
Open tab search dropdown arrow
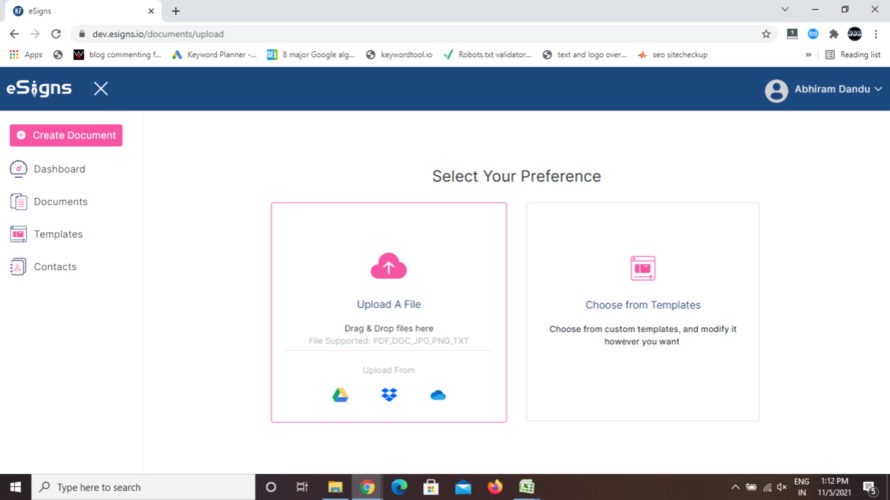click(785, 10)
